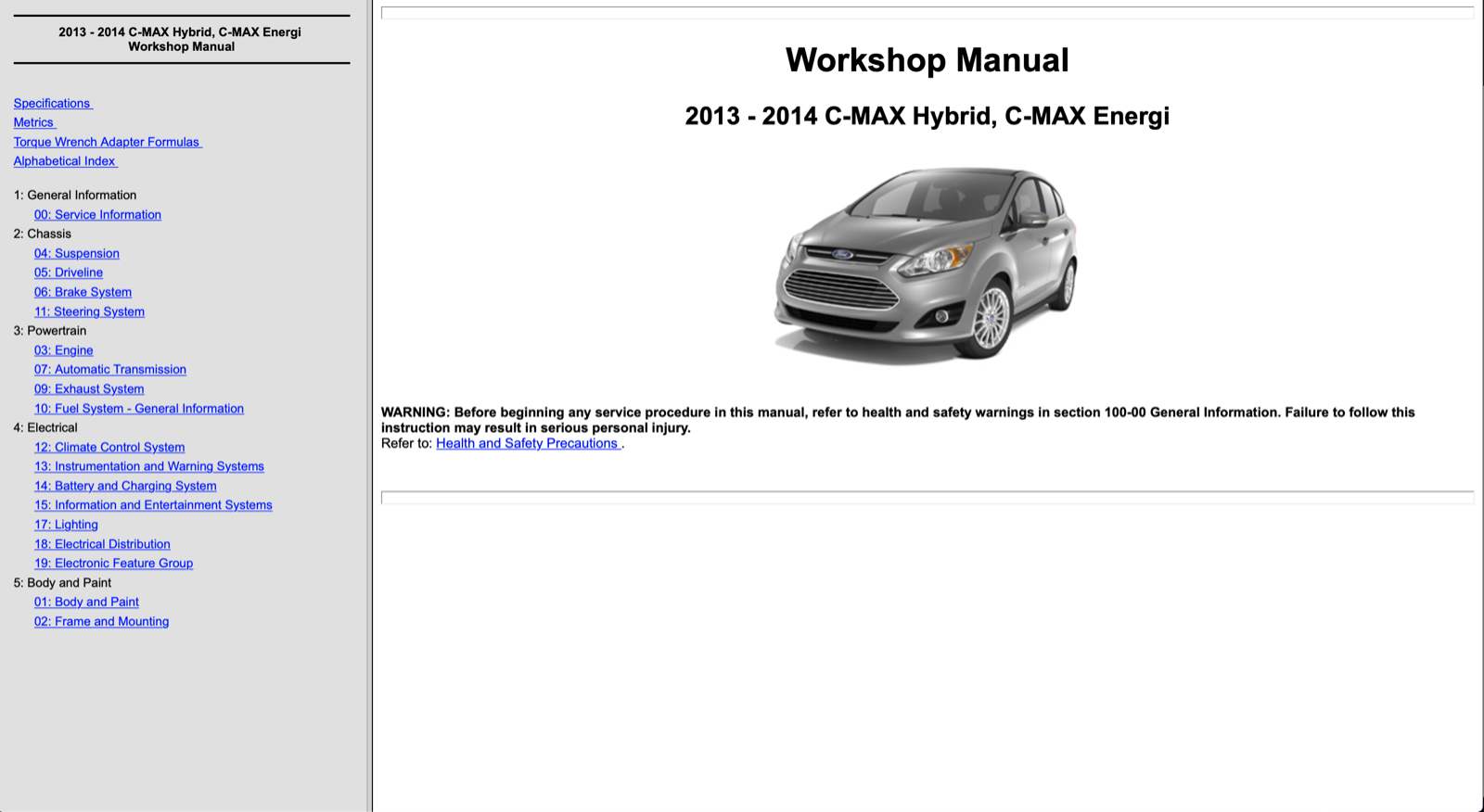Open the Metrics link
Viewport: 1484px width, 812px height.
[33, 122]
